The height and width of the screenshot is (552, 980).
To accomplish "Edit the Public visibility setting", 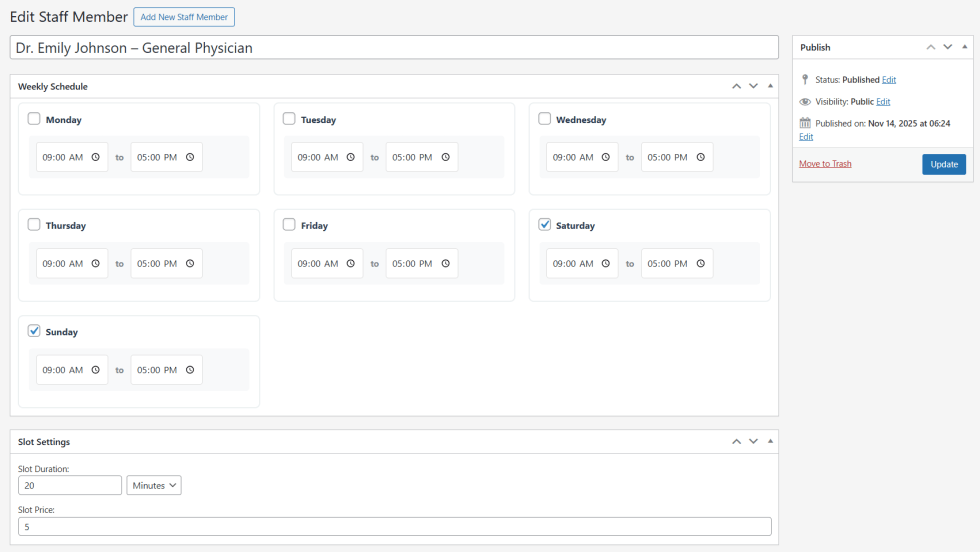I will click(883, 102).
